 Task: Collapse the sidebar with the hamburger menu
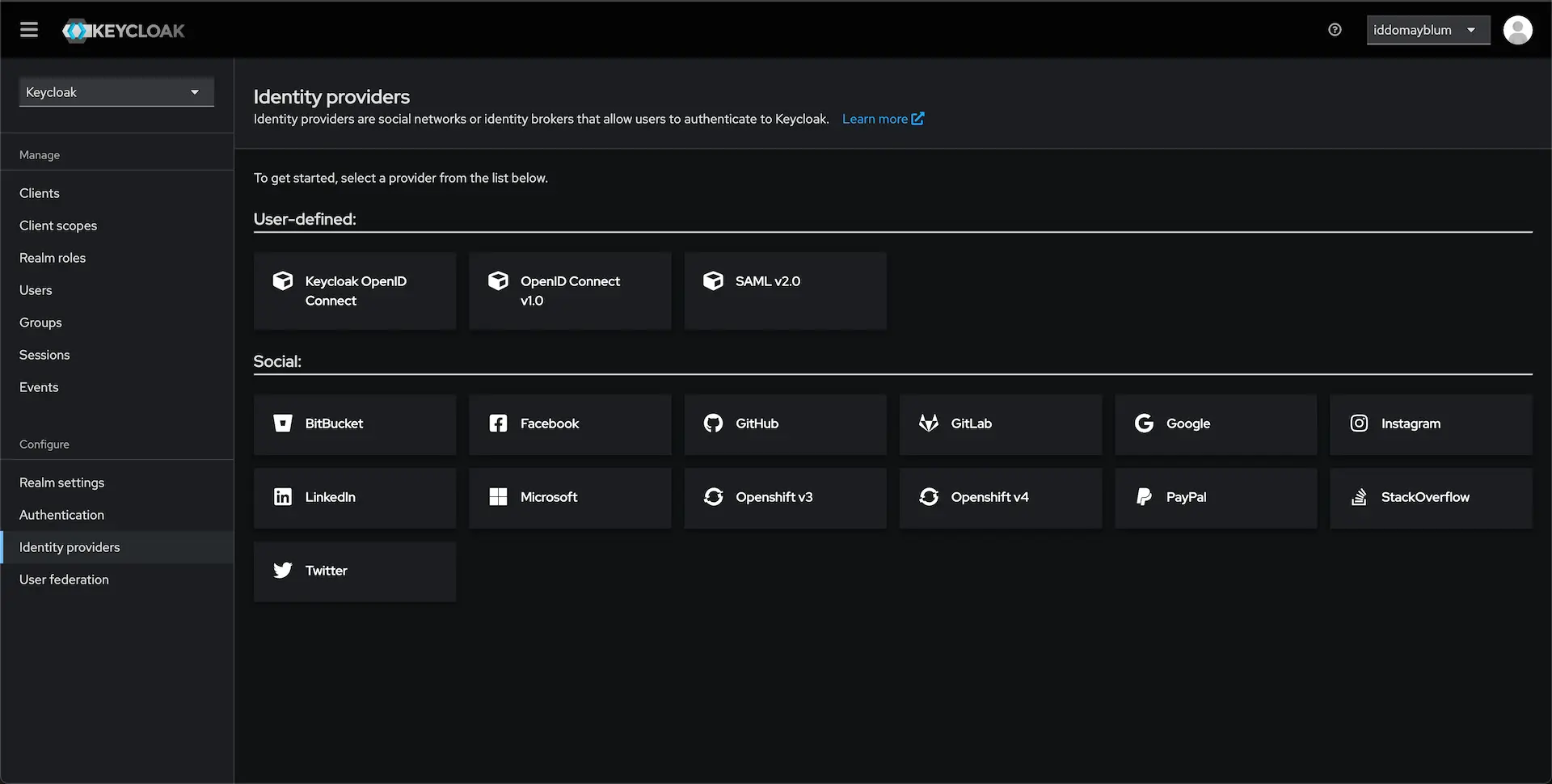tap(28, 29)
